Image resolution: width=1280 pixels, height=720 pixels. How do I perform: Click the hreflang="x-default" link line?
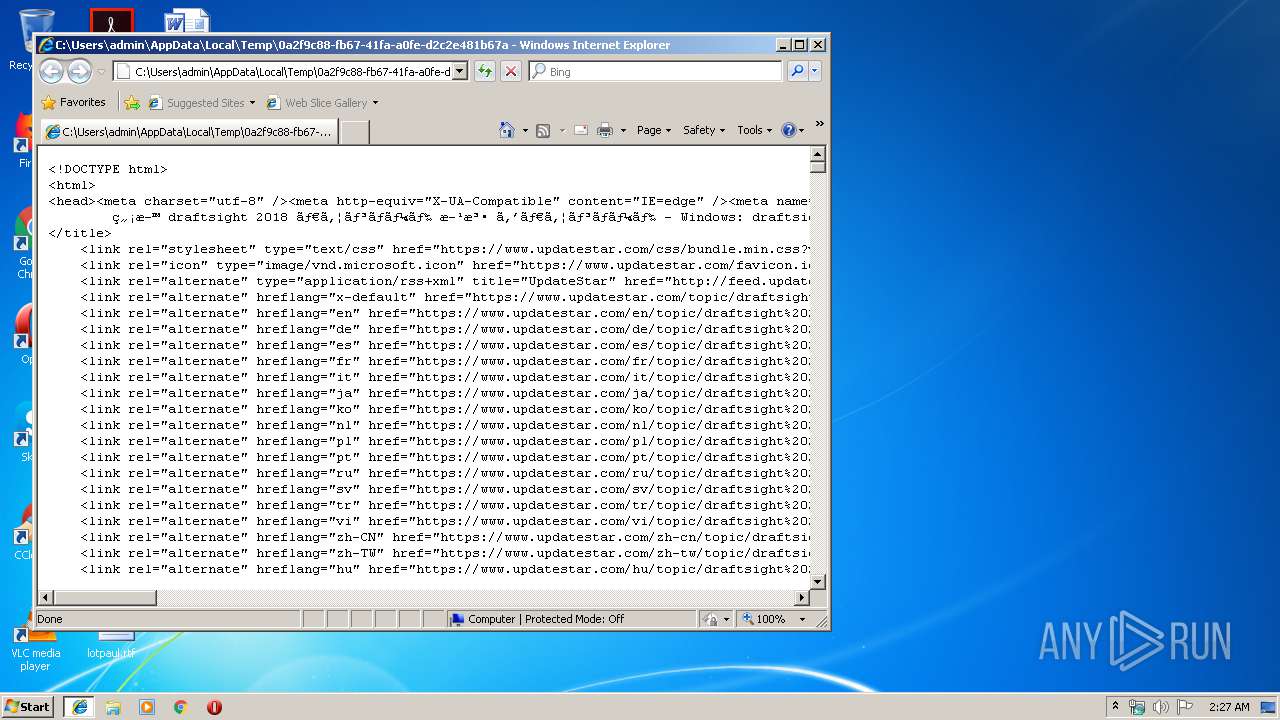coord(444,297)
